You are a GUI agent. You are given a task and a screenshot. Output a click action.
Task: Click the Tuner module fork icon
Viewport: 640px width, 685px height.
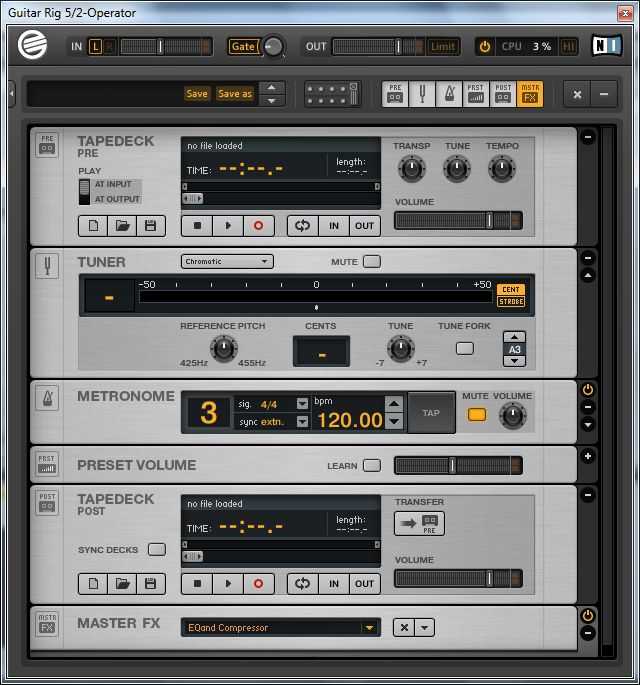[47, 266]
